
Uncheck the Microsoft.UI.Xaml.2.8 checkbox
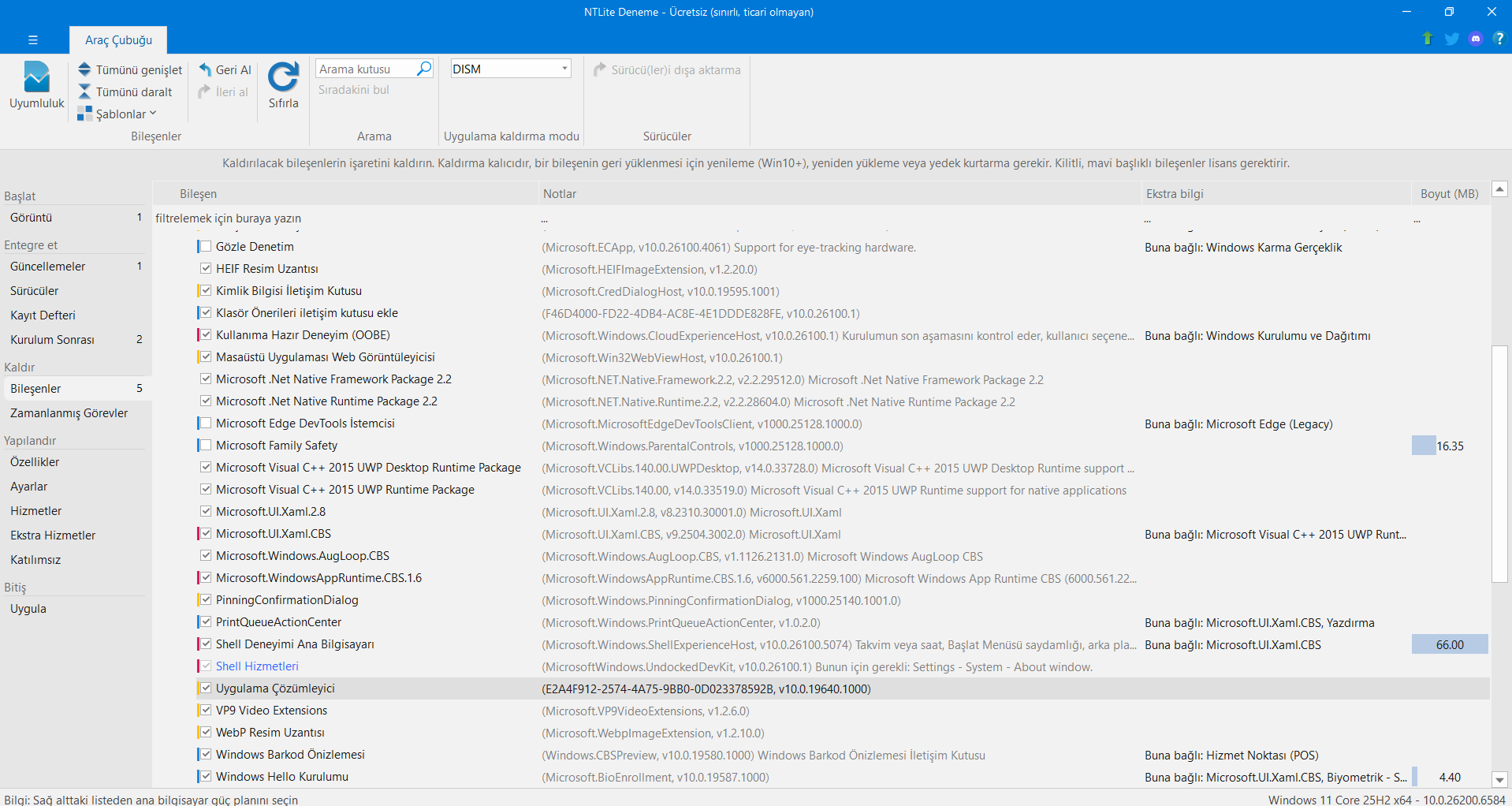206,512
